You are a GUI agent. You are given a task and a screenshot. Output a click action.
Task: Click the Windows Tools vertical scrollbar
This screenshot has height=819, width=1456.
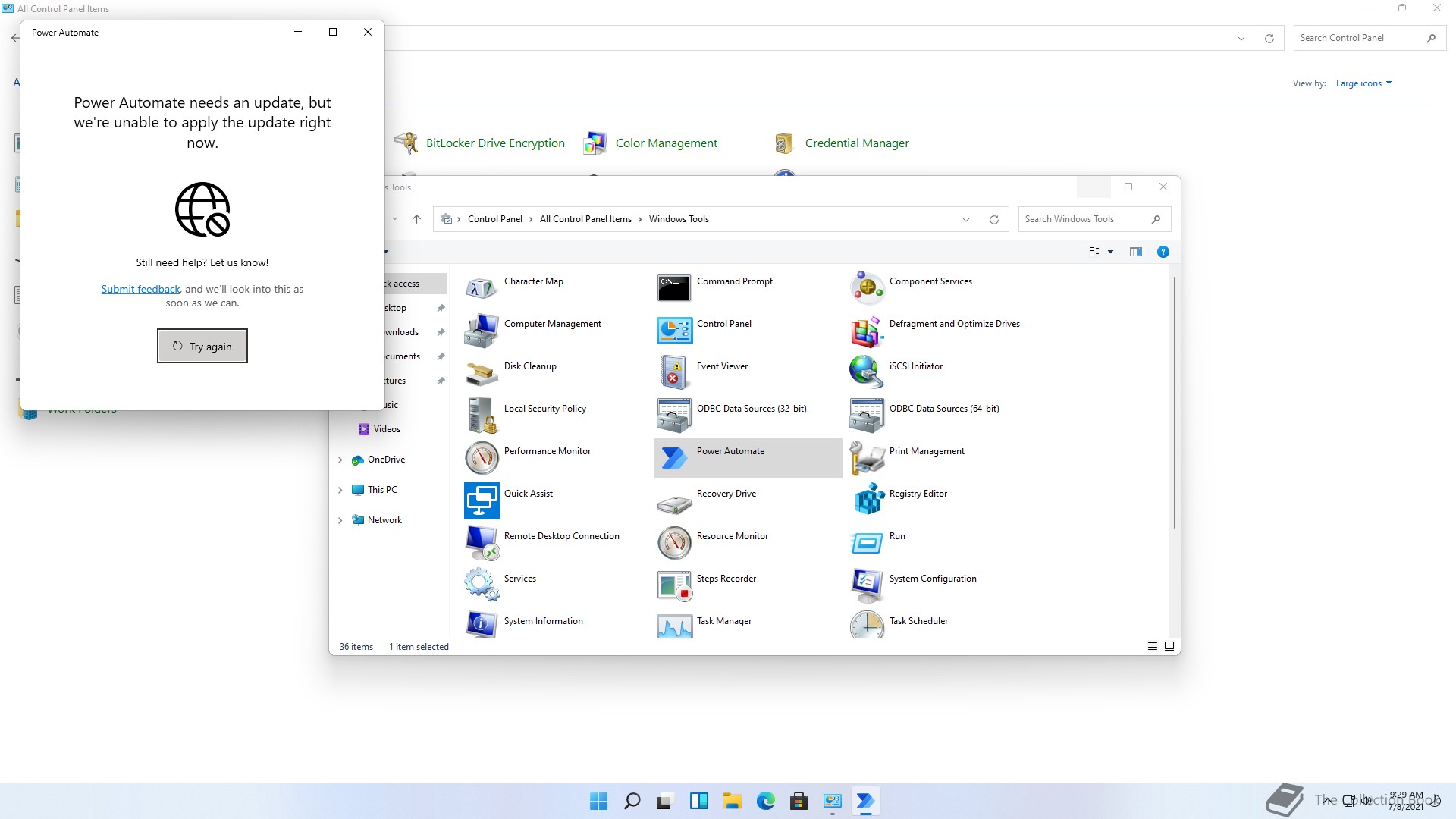[x=1174, y=402]
